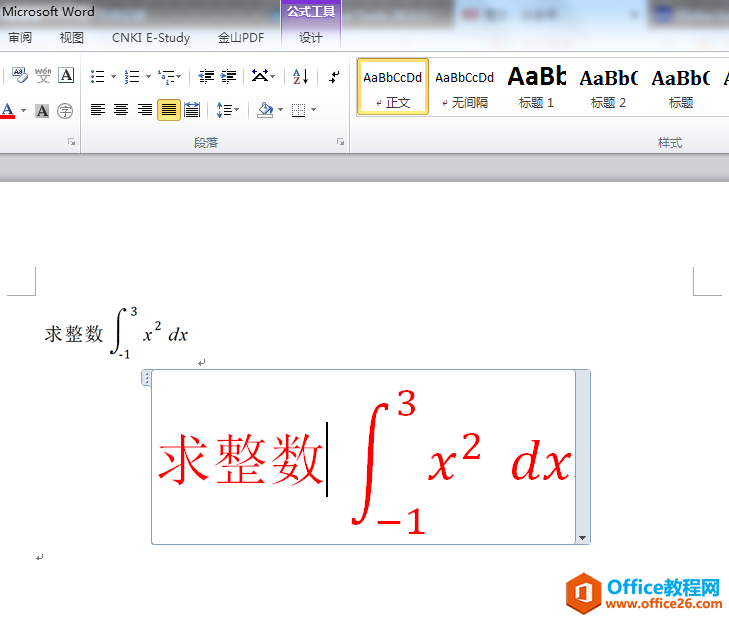Click the 公式工具 contextual tab header

click(x=311, y=11)
